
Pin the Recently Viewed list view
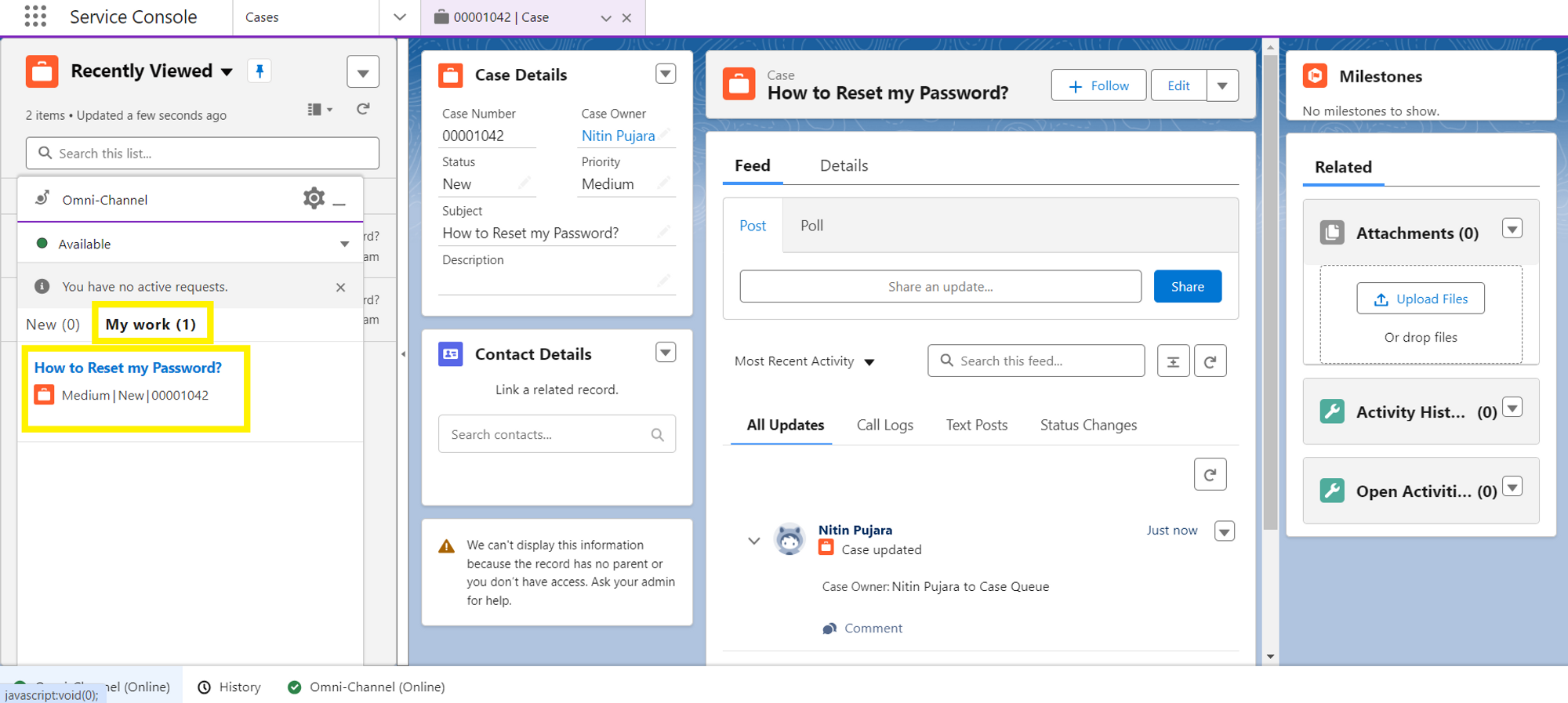click(x=260, y=71)
